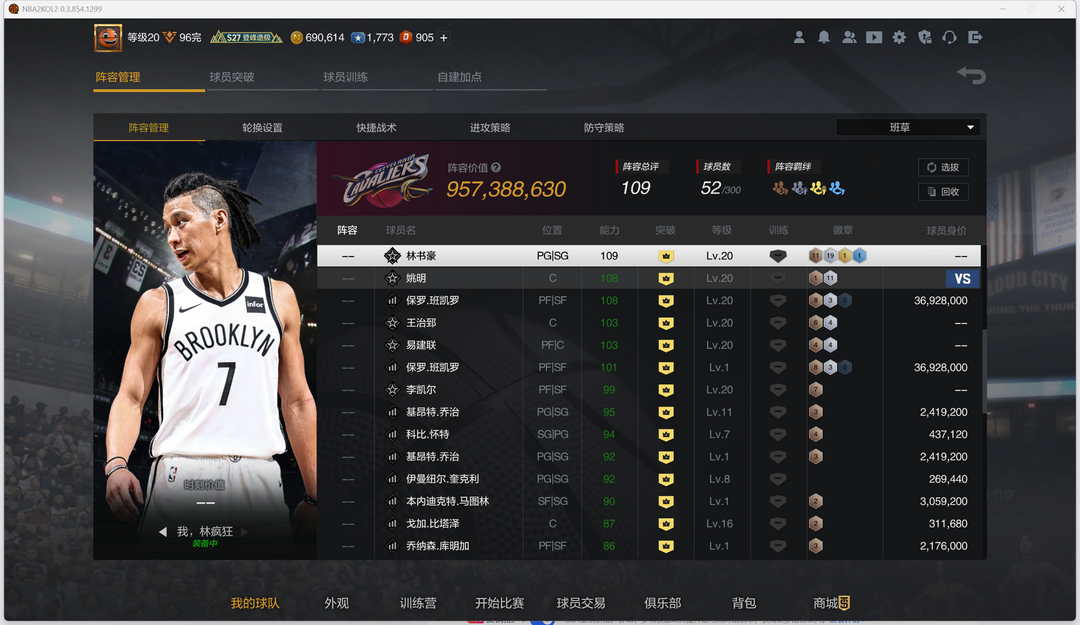Click the 选拔 button
Screen dimensions: 1080x625
[x=943, y=168]
